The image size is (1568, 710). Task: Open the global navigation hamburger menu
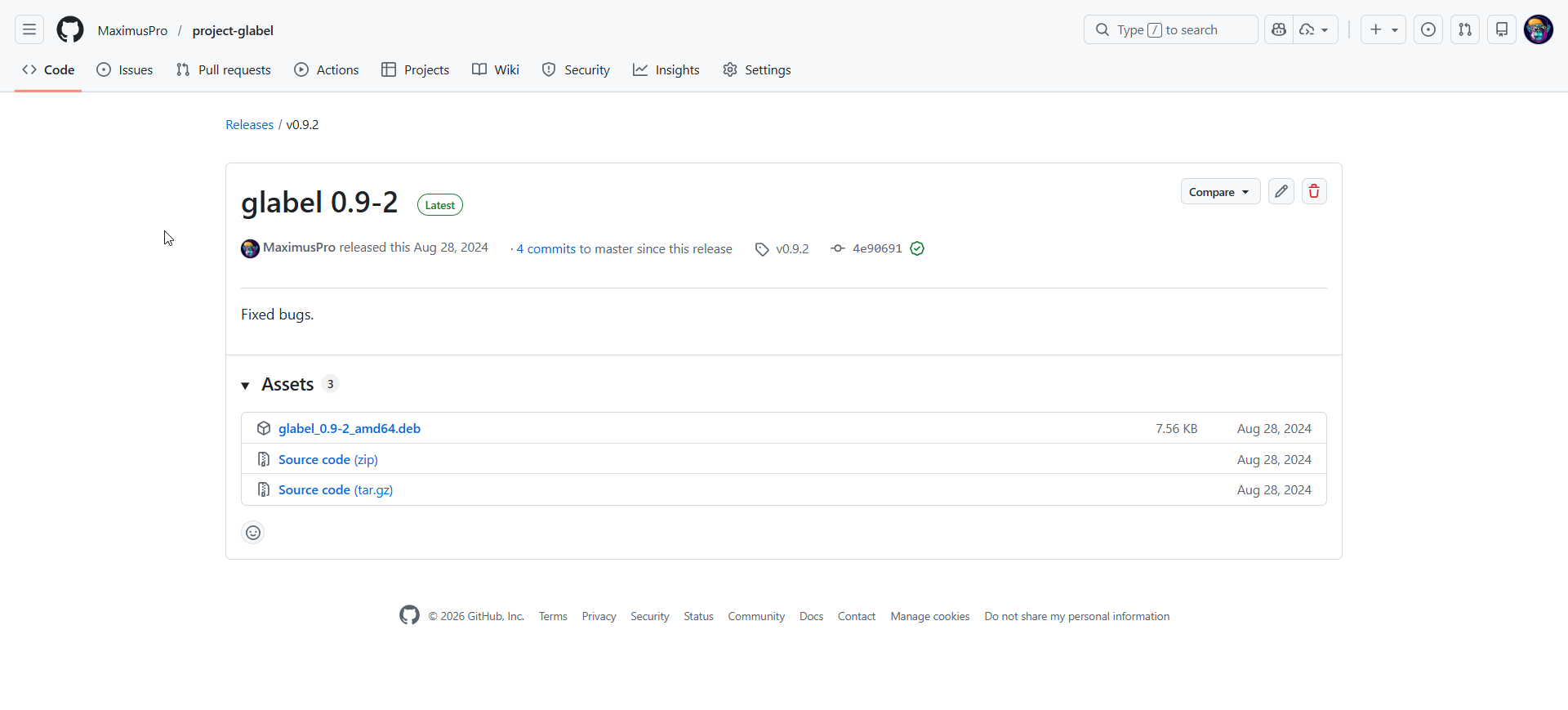pyautogui.click(x=29, y=30)
